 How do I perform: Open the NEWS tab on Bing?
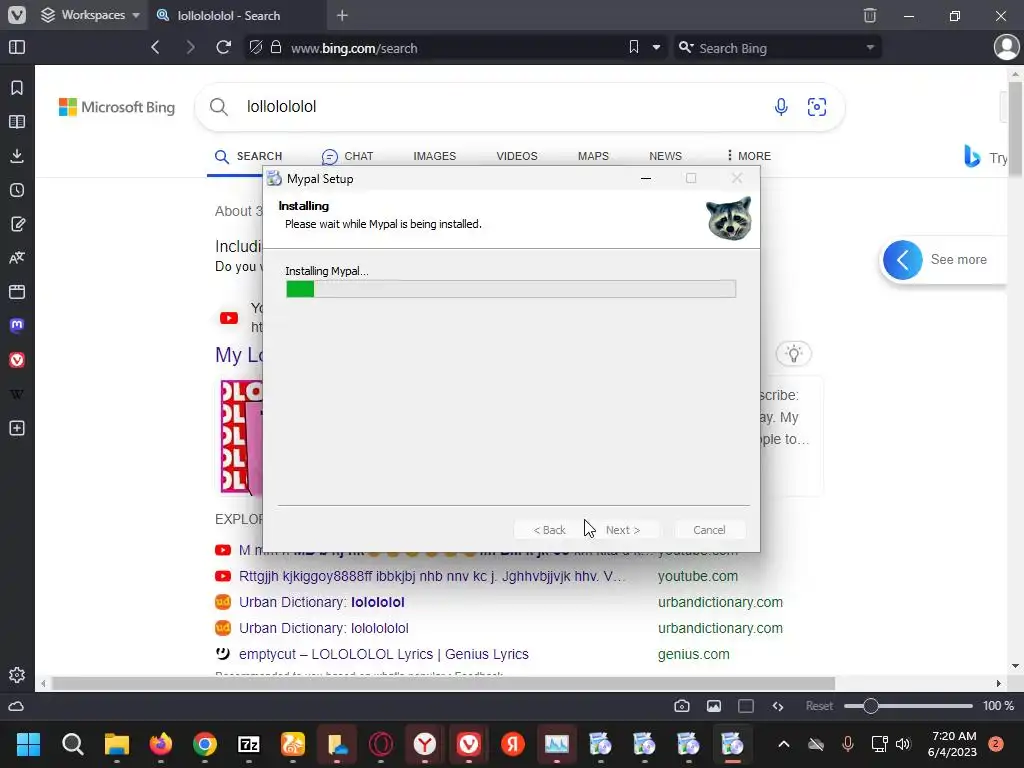[665, 156]
